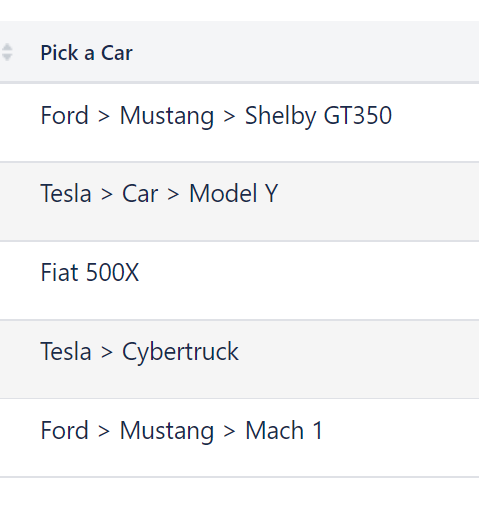The image size is (479, 505).
Task: Click Ford in the Shelby GT350 row
Action: (64, 115)
